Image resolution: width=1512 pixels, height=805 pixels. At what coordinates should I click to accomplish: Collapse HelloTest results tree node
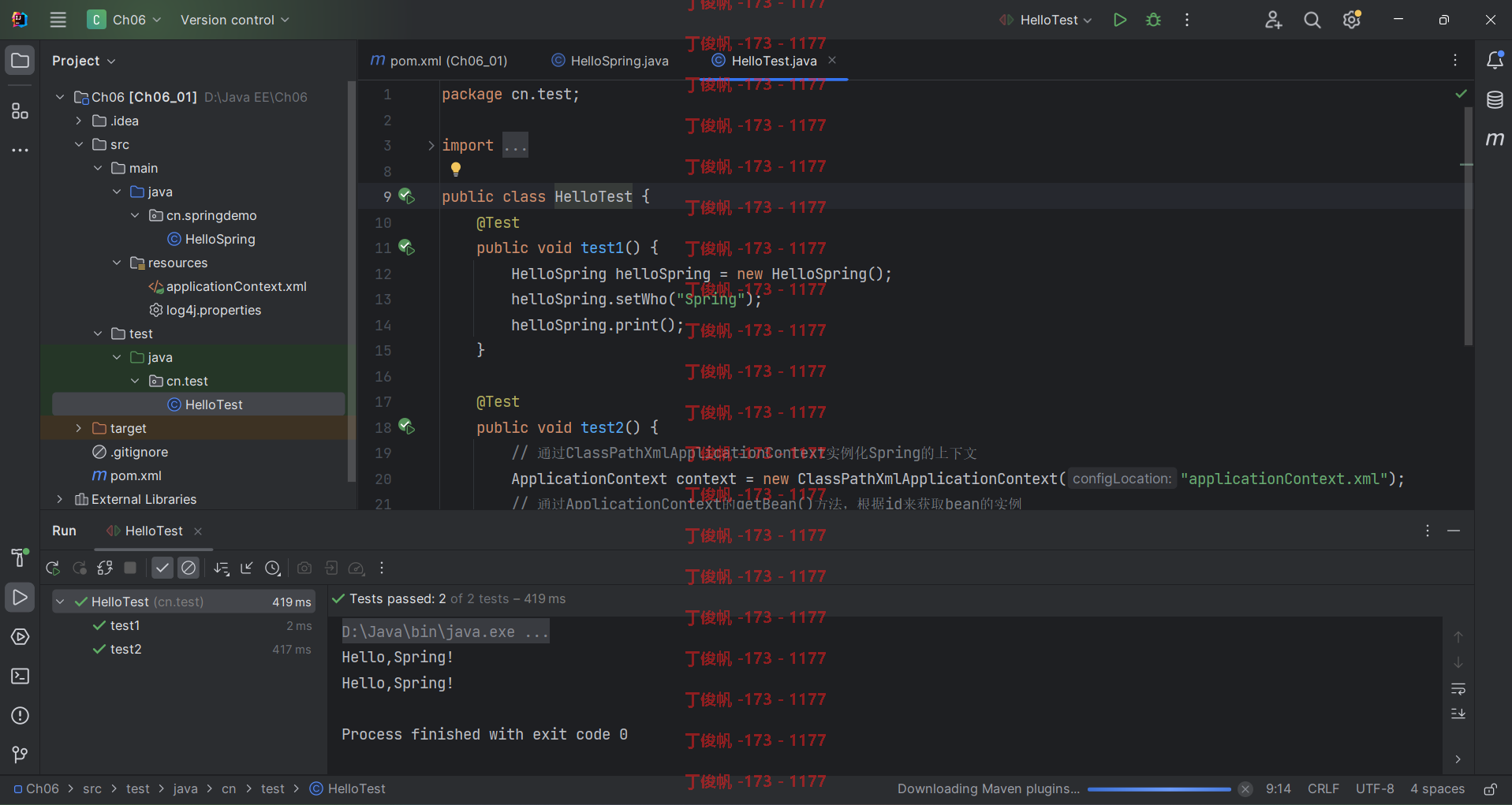[x=60, y=602]
